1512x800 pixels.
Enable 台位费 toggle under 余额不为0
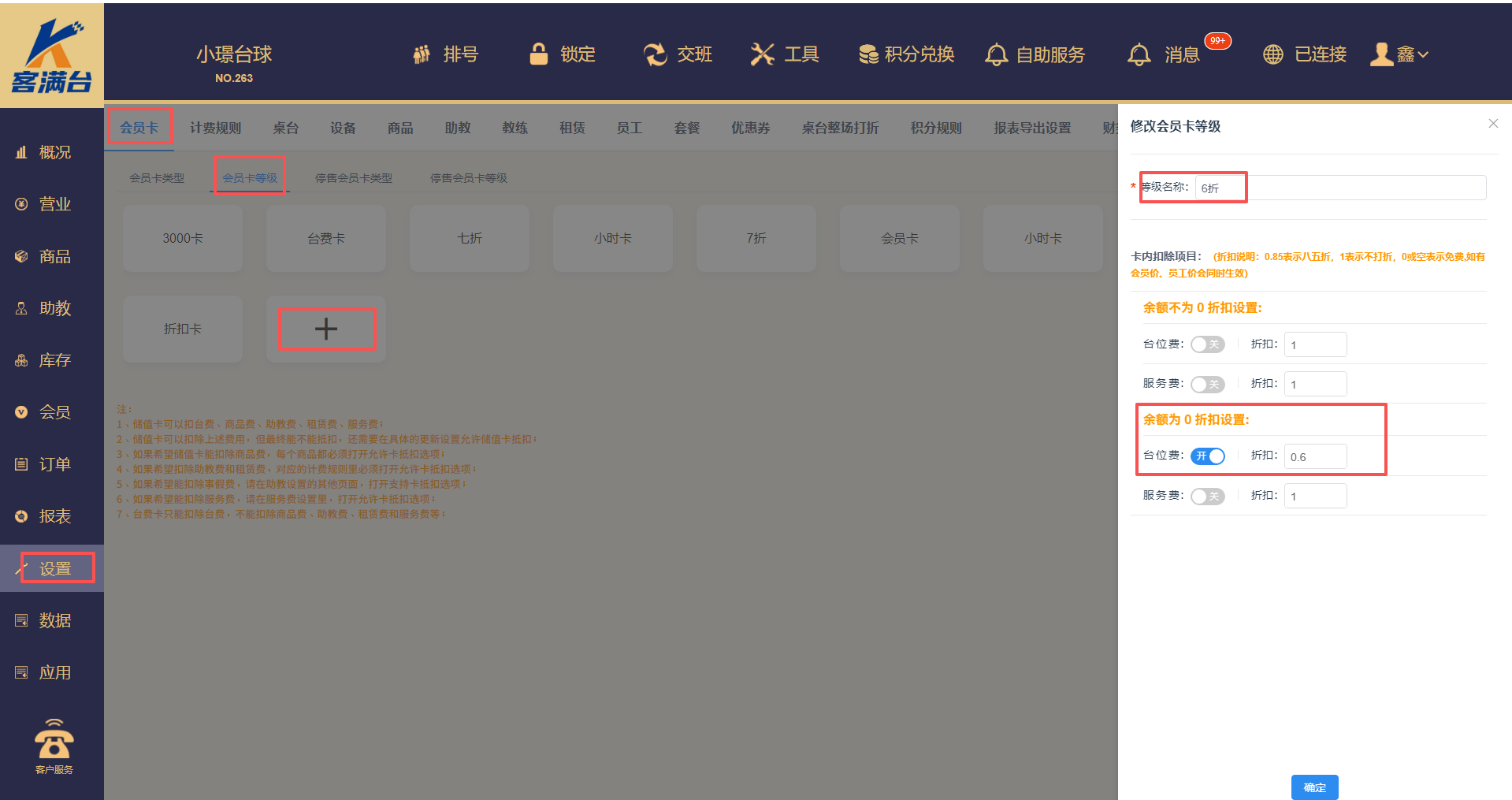(1207, 344)
